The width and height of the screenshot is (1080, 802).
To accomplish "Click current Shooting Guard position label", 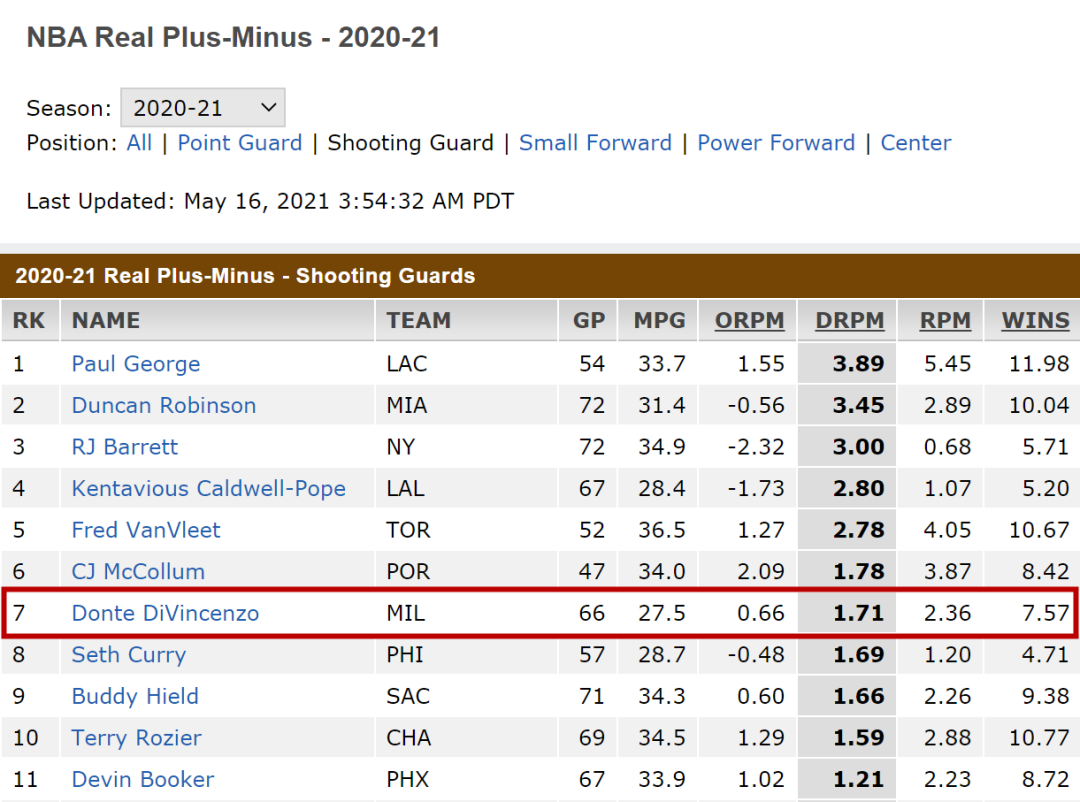I will click(411, 143).
